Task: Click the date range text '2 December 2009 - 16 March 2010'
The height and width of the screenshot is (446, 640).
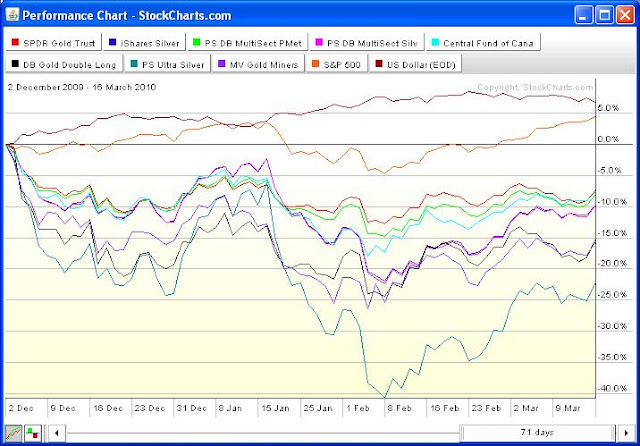Action: pyautogui.click(x=82, y=87)
